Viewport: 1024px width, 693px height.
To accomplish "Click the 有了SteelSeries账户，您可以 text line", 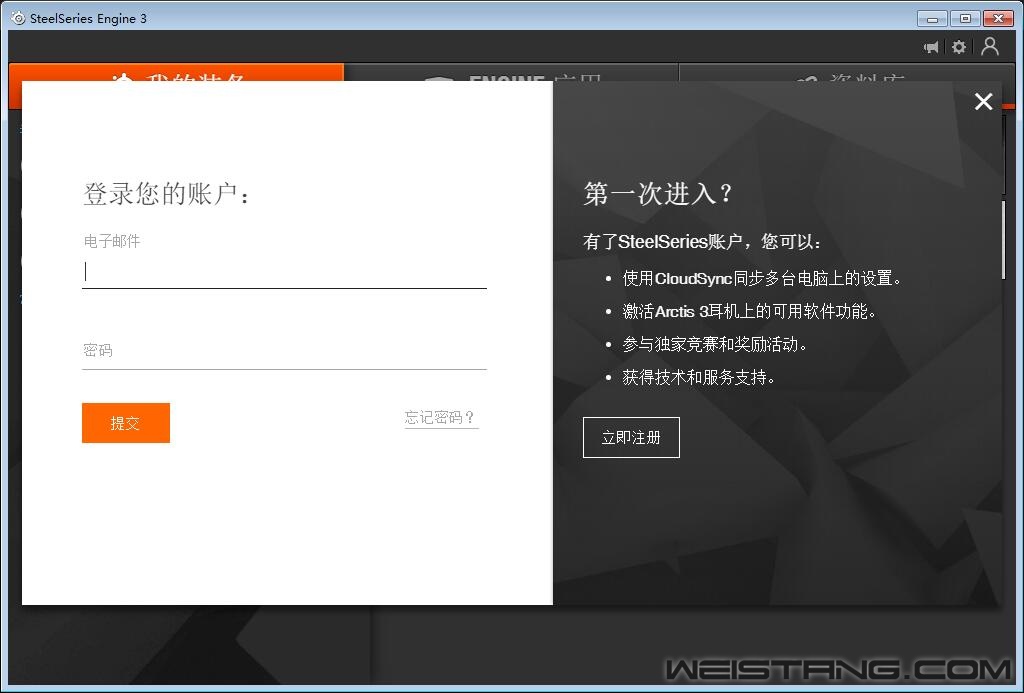I will 701,242.
